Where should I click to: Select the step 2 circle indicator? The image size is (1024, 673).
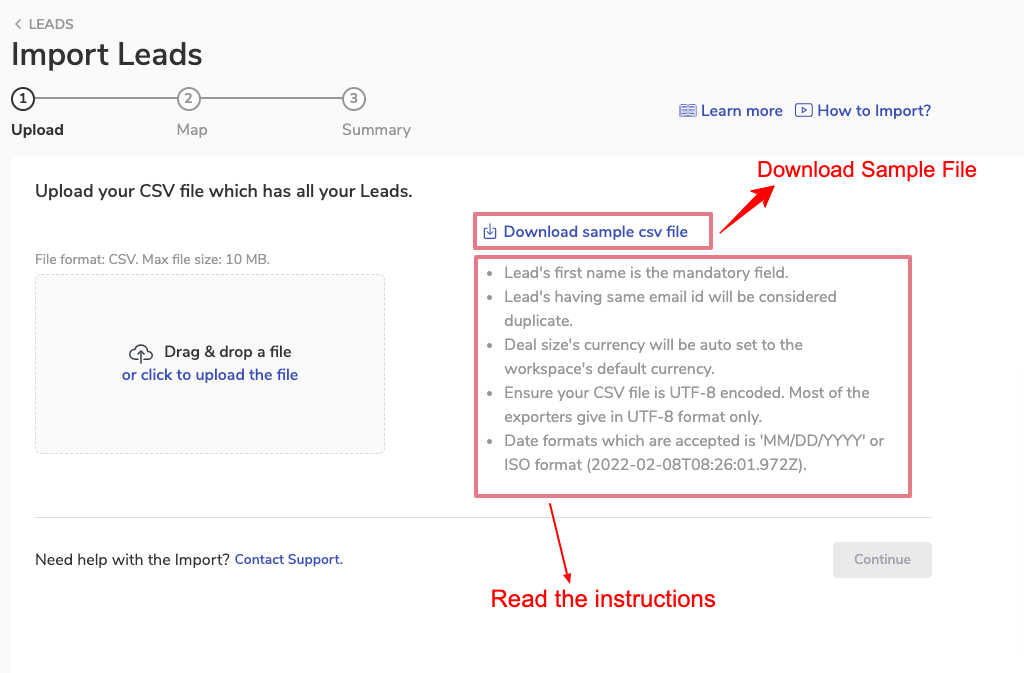pyautogui.click(x=188, y=99)
